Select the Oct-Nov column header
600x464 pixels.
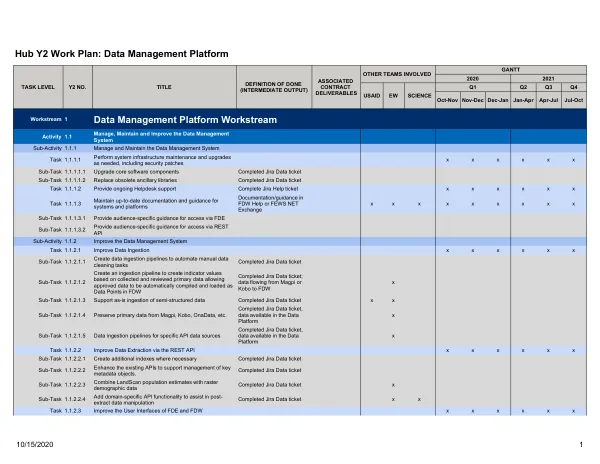(447, 100)
